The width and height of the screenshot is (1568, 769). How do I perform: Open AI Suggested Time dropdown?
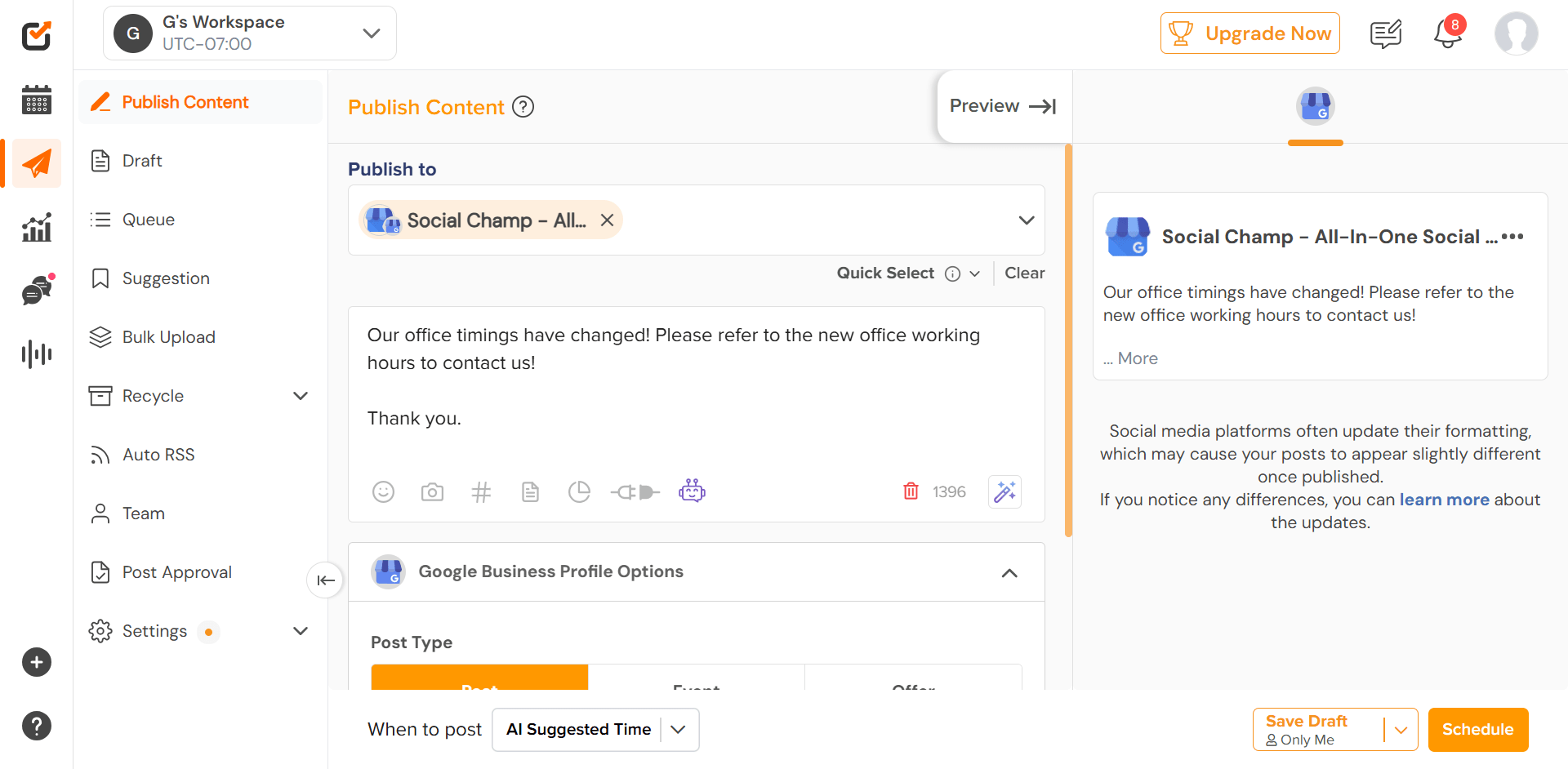click(595, 730)
